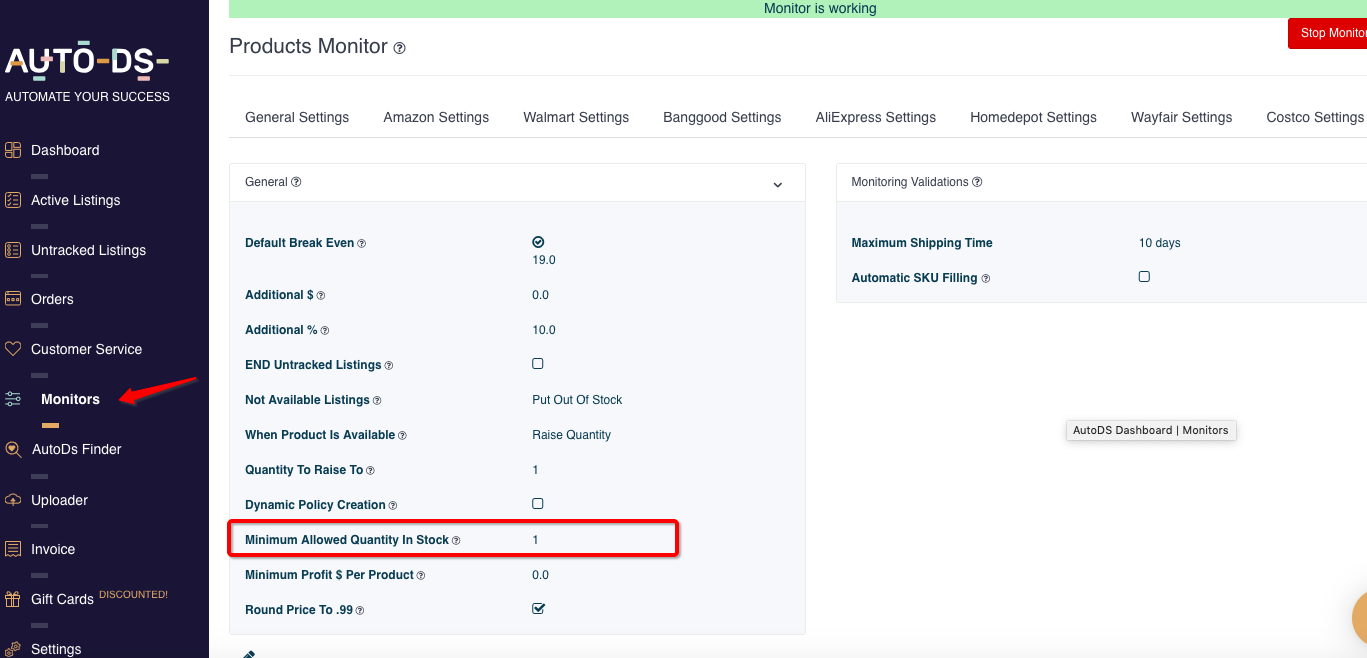Uncheck the Round Price To .99 checkbox

point(538,608)
